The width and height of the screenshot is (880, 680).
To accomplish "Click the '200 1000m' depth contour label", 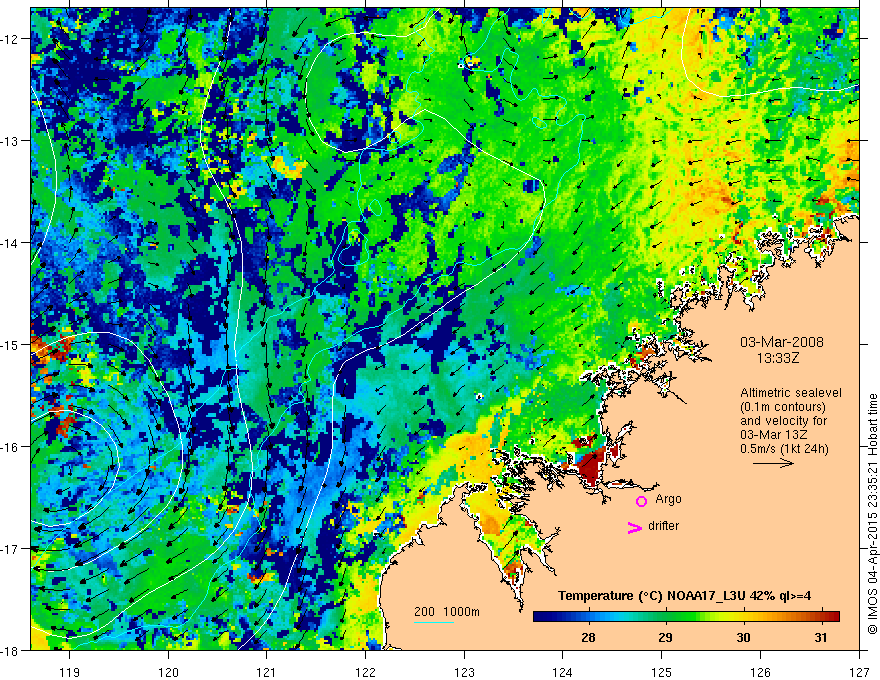I will point(447,612).
